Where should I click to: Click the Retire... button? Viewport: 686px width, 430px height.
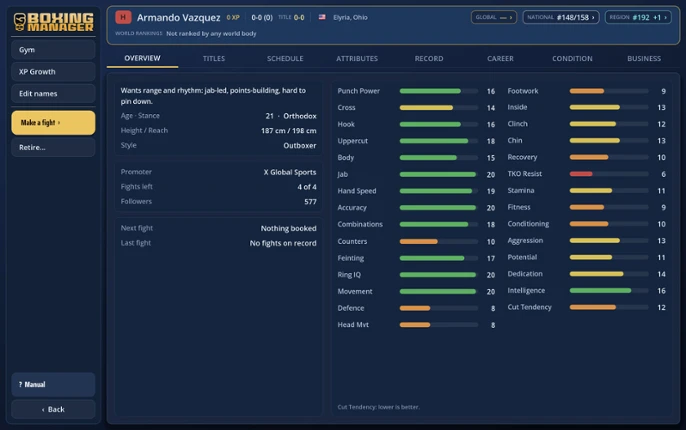(x=53, y=147)
